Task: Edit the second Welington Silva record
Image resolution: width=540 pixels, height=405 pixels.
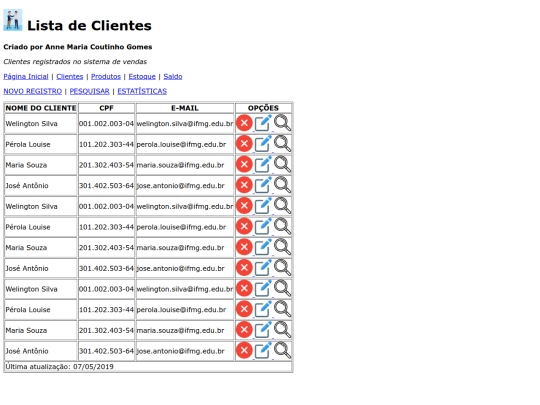Action: click(263, 206)
